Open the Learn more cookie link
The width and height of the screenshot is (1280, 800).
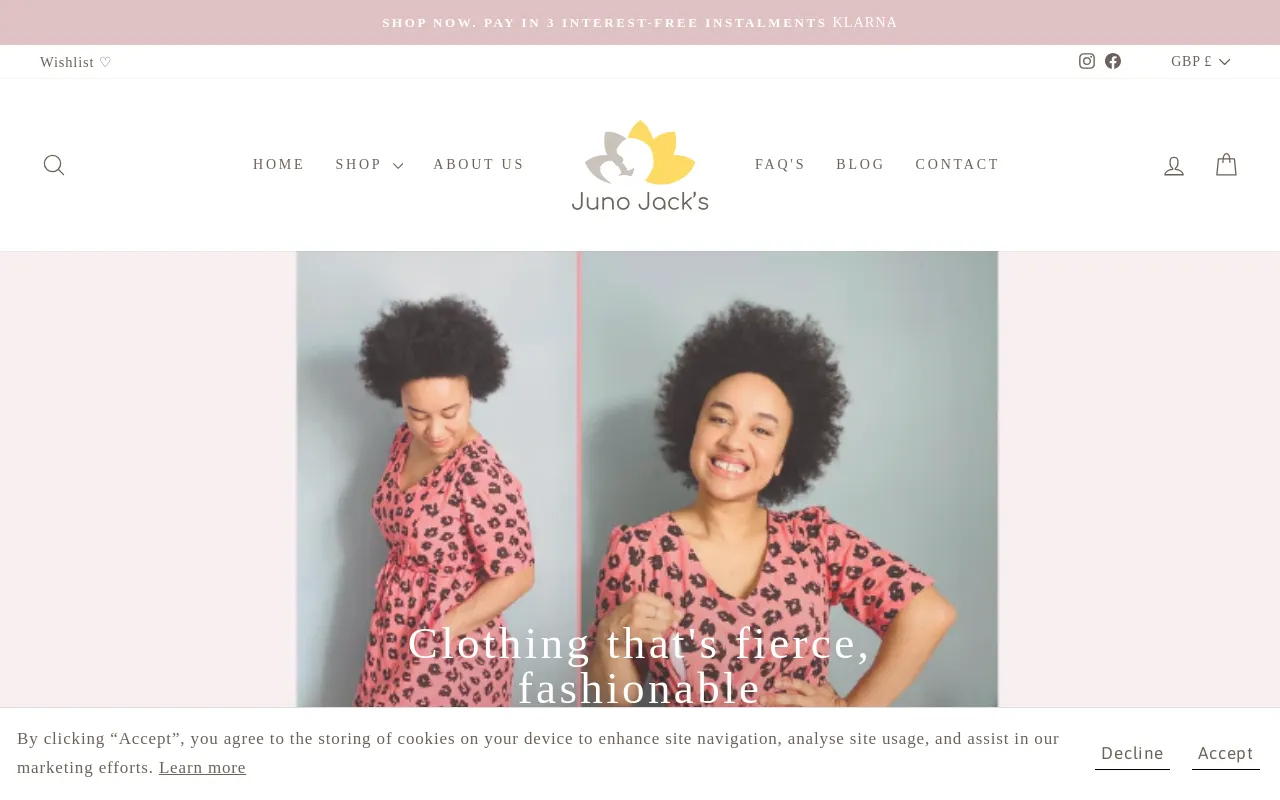[202, 768]
